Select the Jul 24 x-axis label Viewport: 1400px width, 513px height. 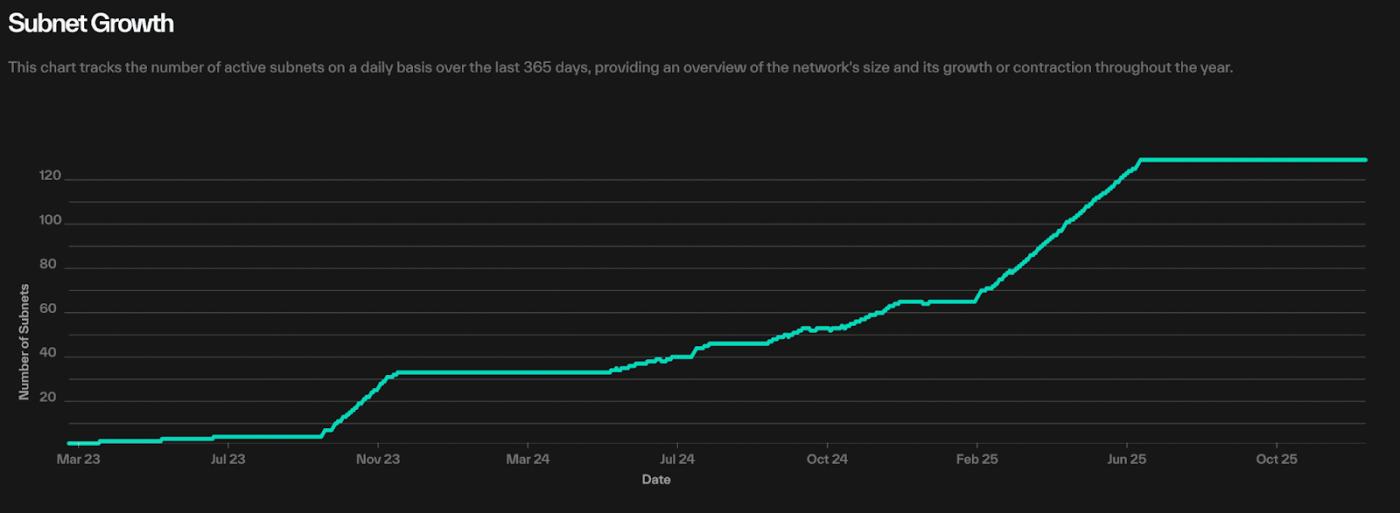tap(677, 459)
